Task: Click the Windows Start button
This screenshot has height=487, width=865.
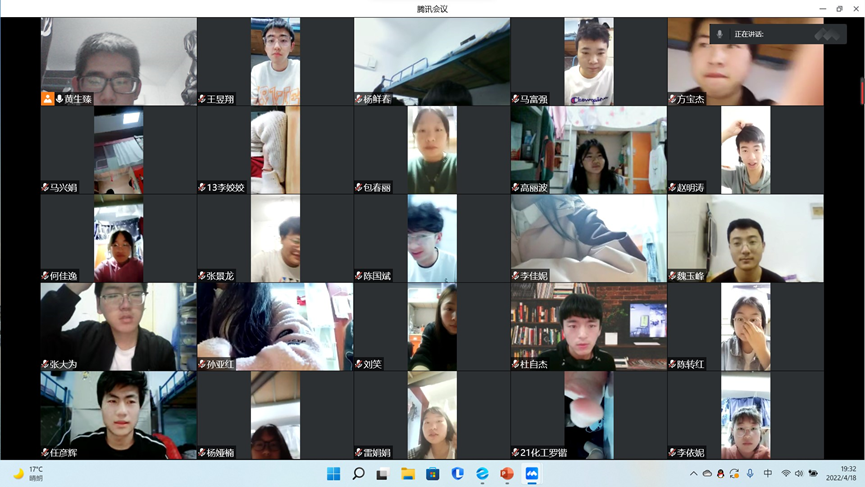Action: click(x=334, y=473)
